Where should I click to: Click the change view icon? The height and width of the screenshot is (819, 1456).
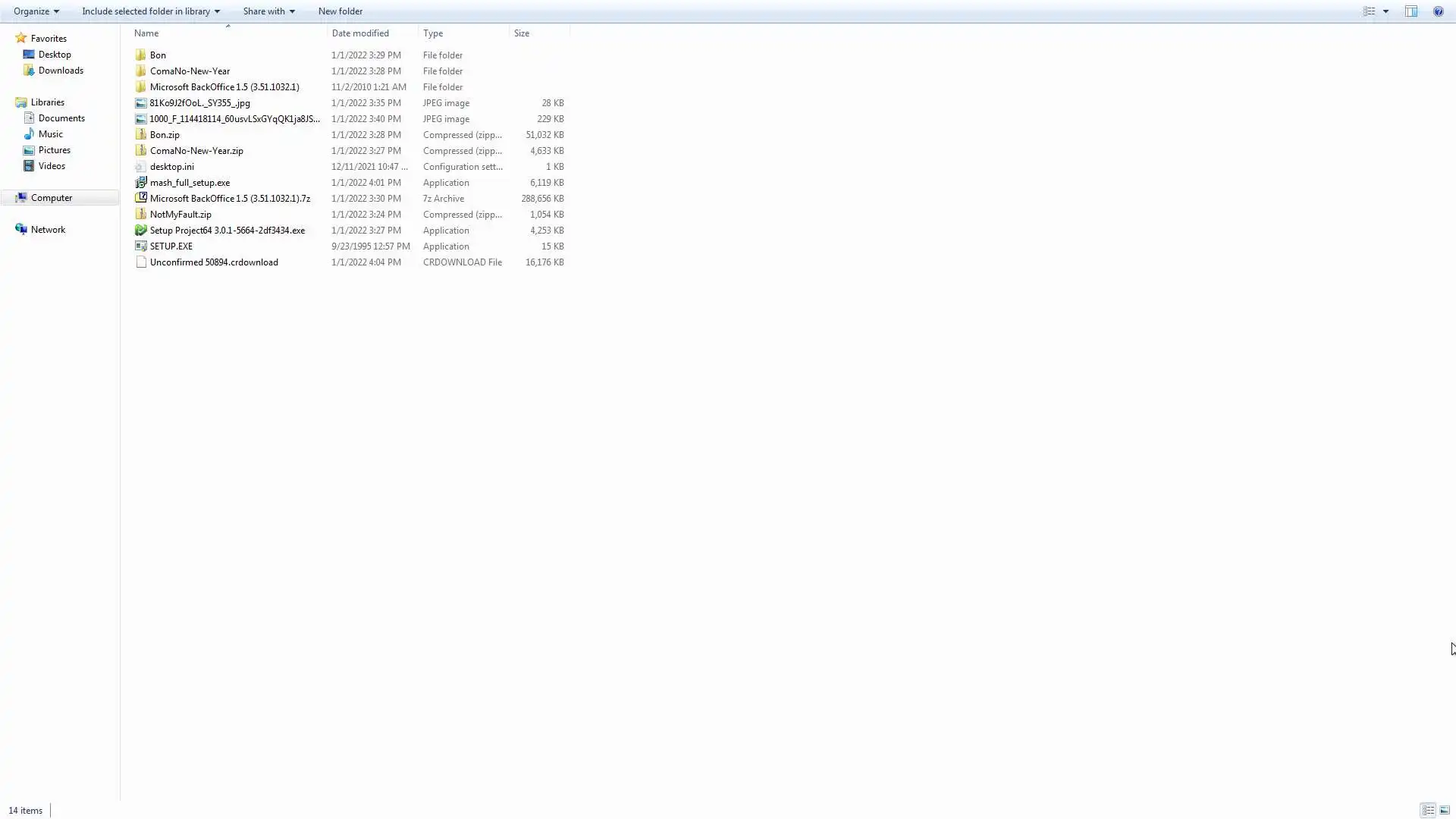click(1370, 11)
